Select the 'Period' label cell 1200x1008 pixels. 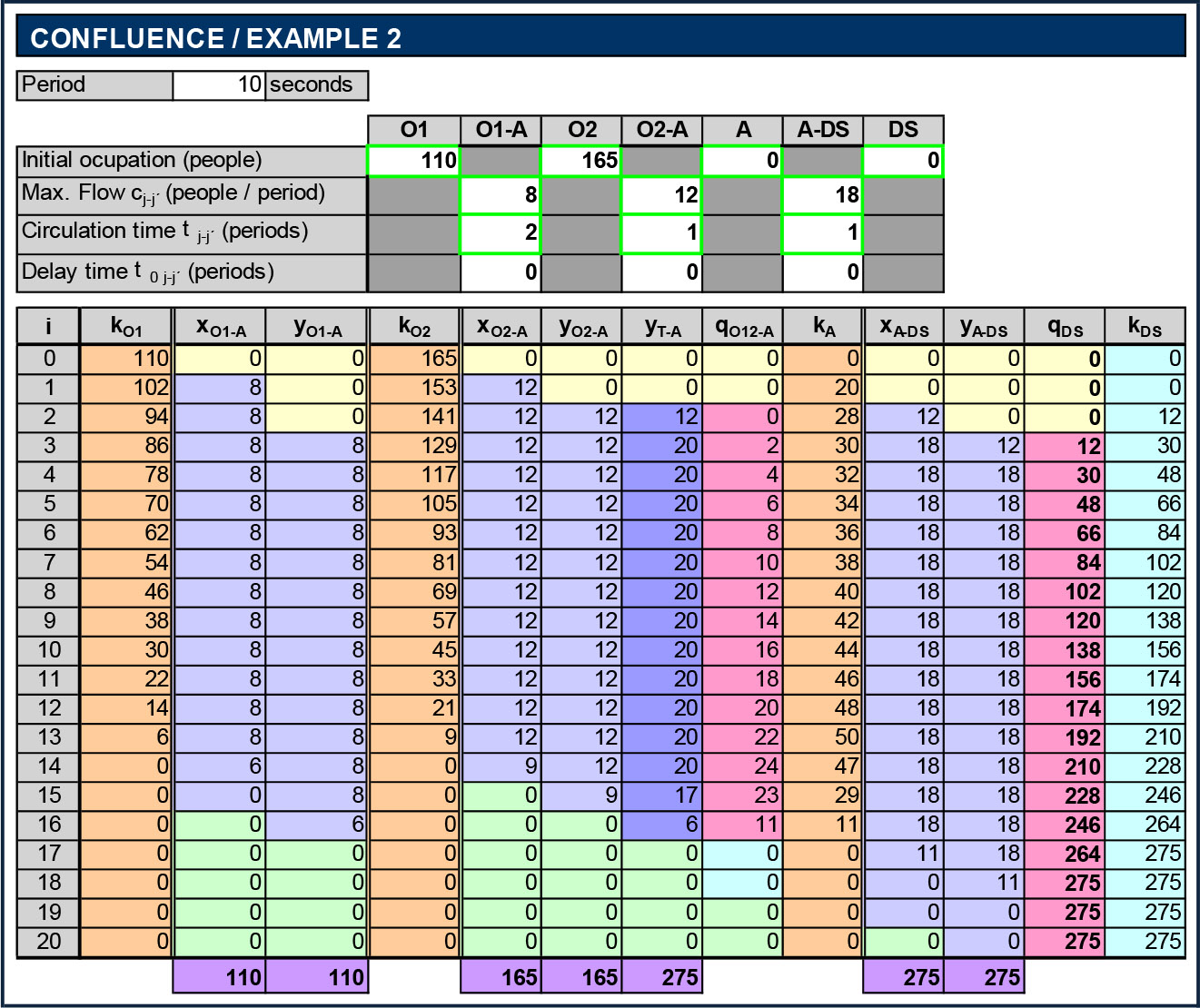pos(94,85)
